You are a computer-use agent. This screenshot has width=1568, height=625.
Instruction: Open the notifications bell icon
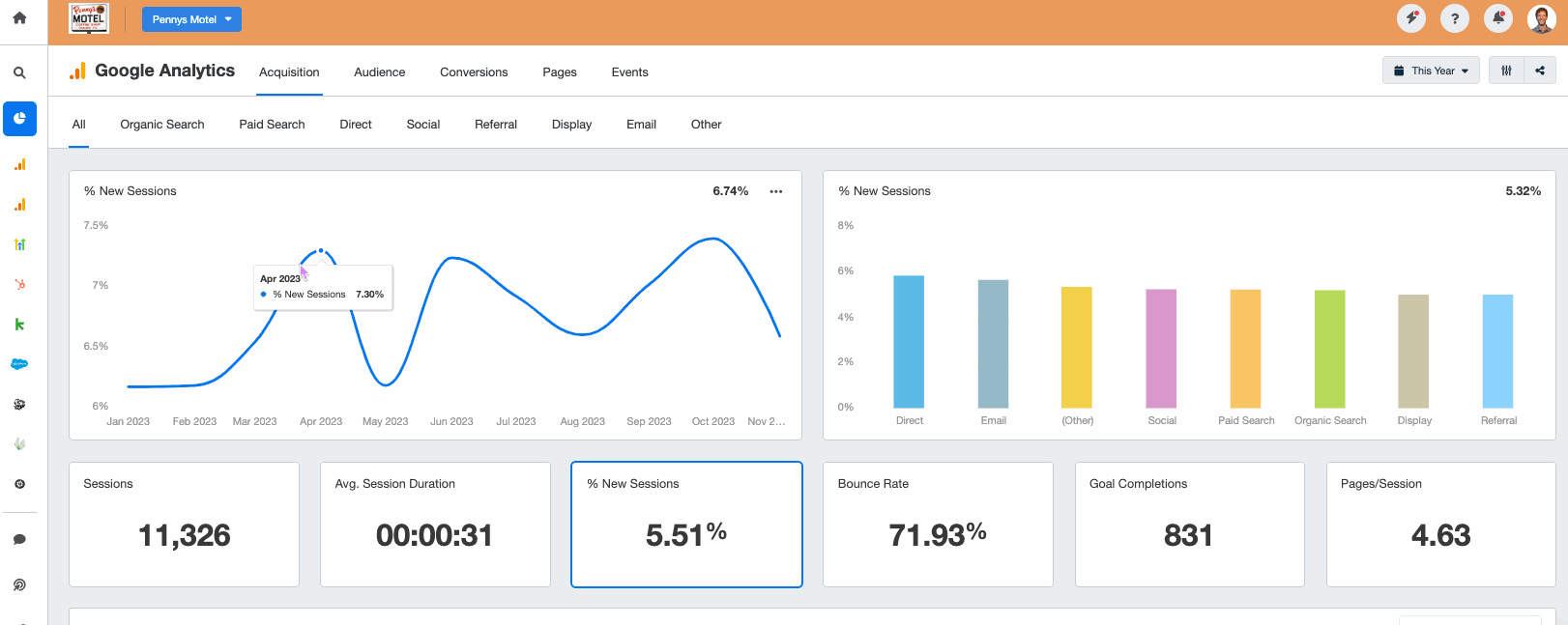[1497, 18]
